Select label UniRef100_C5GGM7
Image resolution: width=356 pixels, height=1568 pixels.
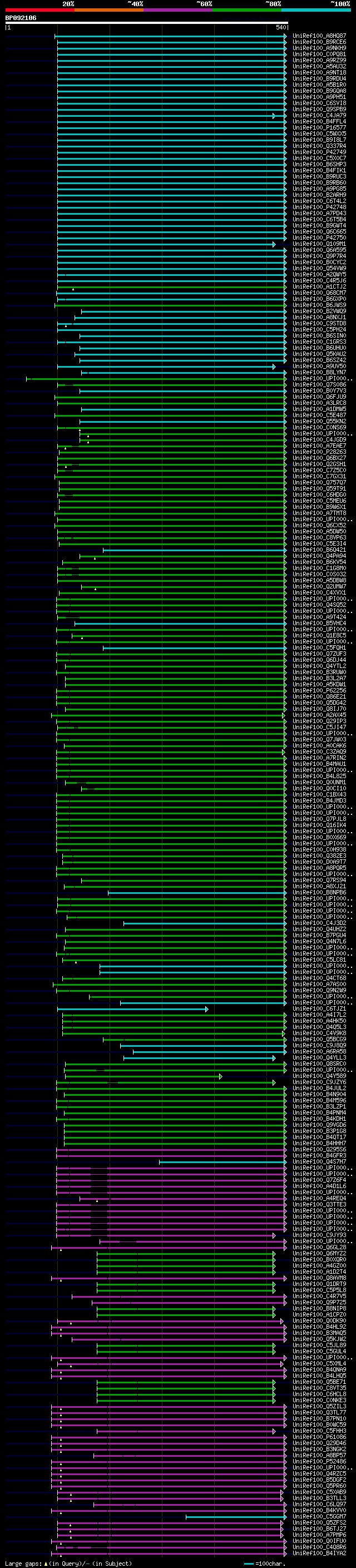coord(319,1516)
